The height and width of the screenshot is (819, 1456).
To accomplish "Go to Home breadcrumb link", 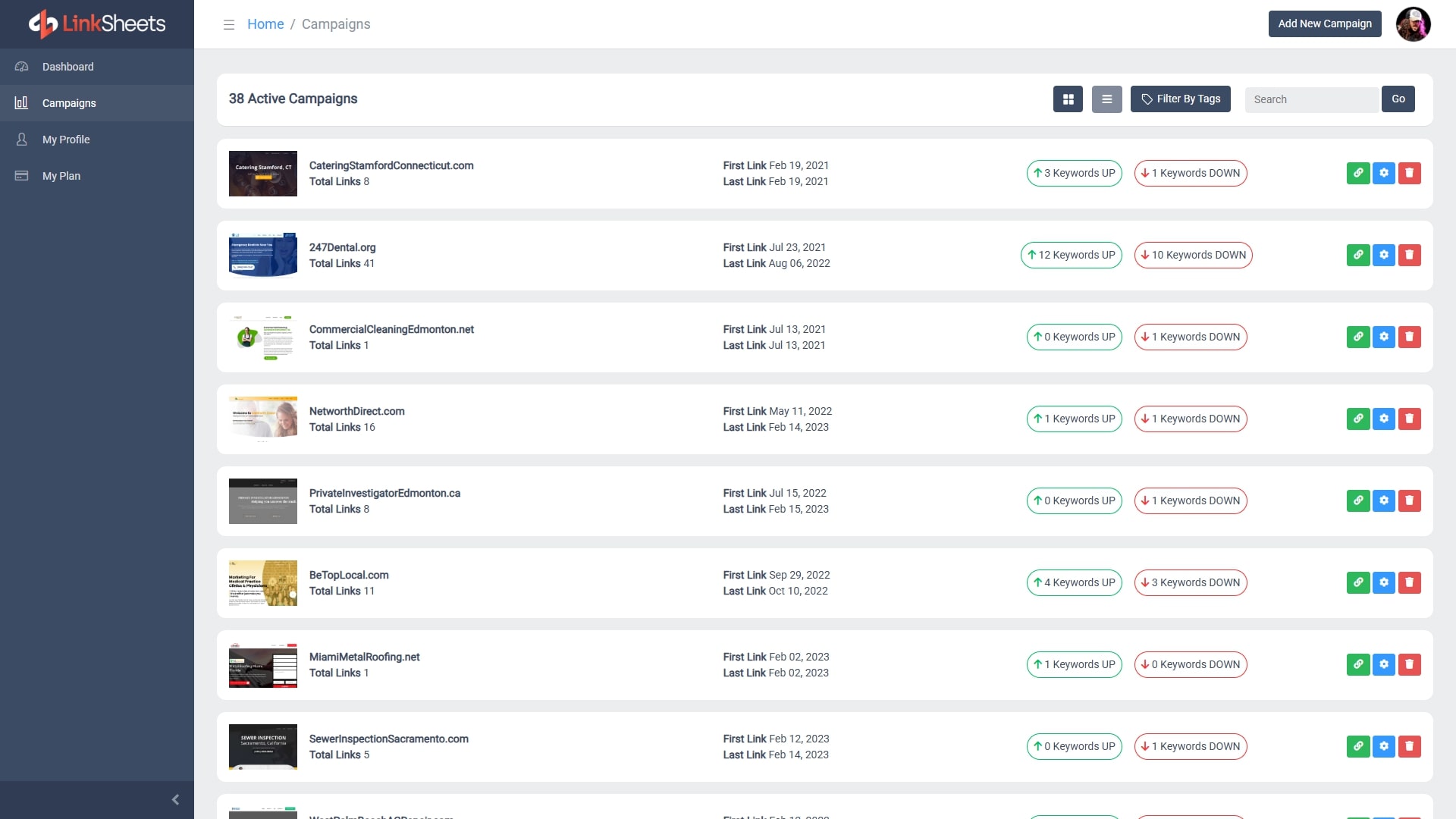I will tap(265, 24).
